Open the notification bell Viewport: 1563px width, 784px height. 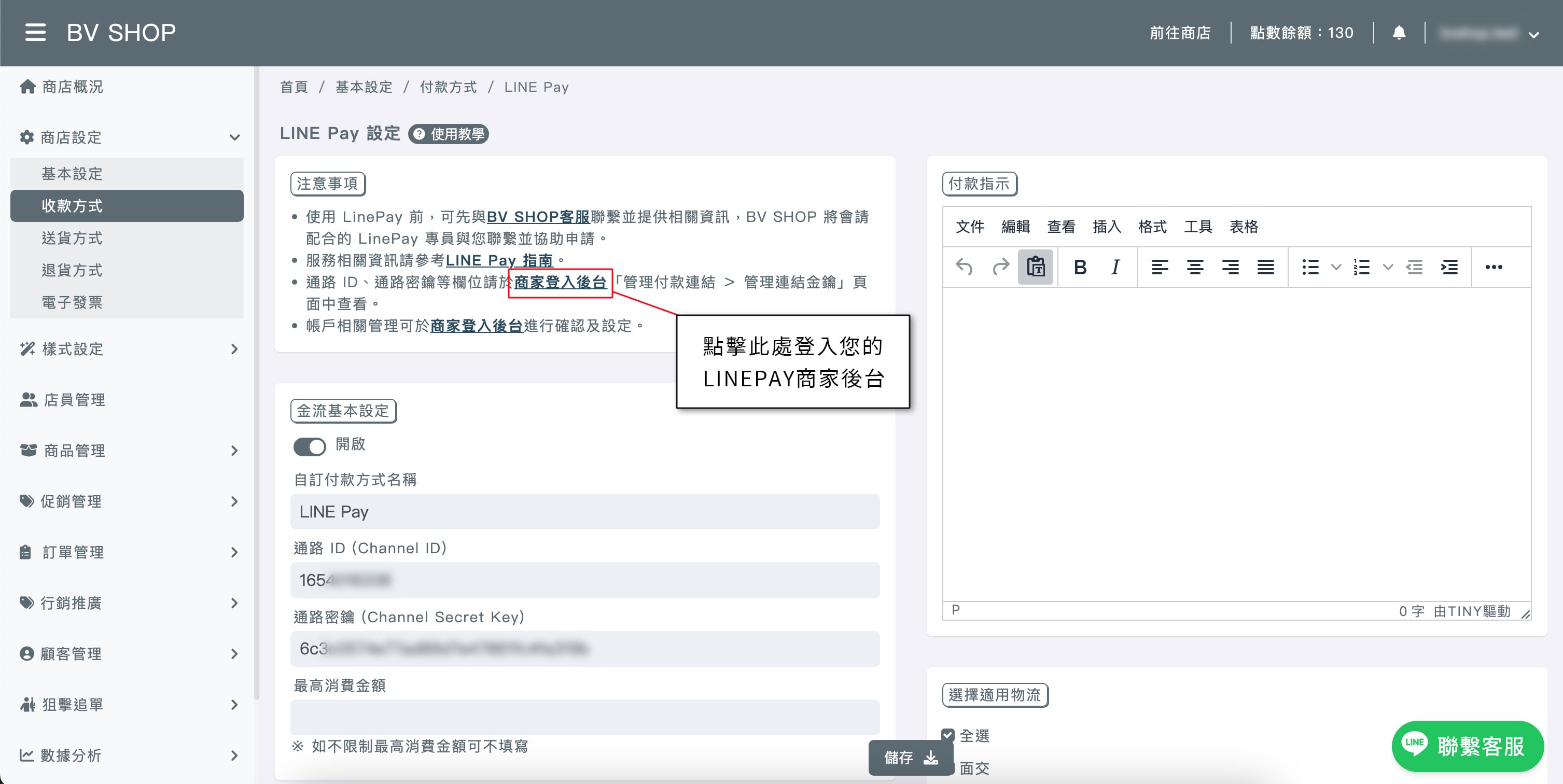[x=1399, y=32]
